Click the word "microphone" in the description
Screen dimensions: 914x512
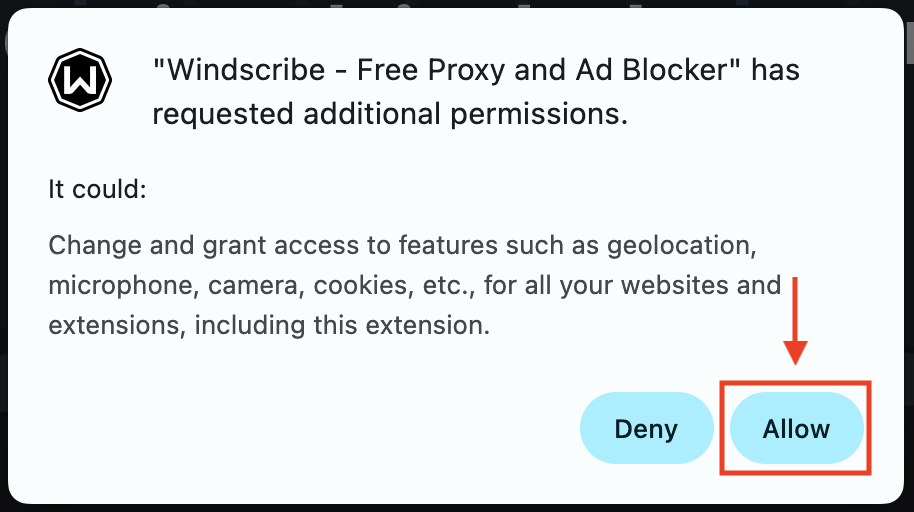(x=122, y=285)
